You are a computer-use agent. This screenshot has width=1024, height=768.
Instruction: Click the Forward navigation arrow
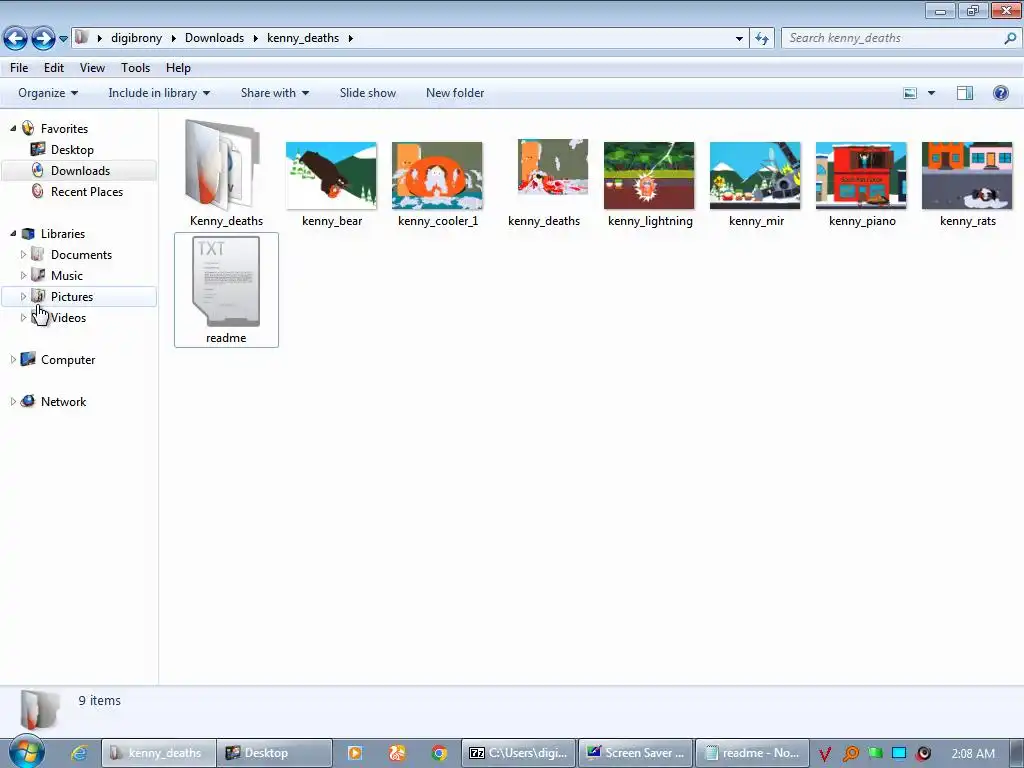click(43, 39)
